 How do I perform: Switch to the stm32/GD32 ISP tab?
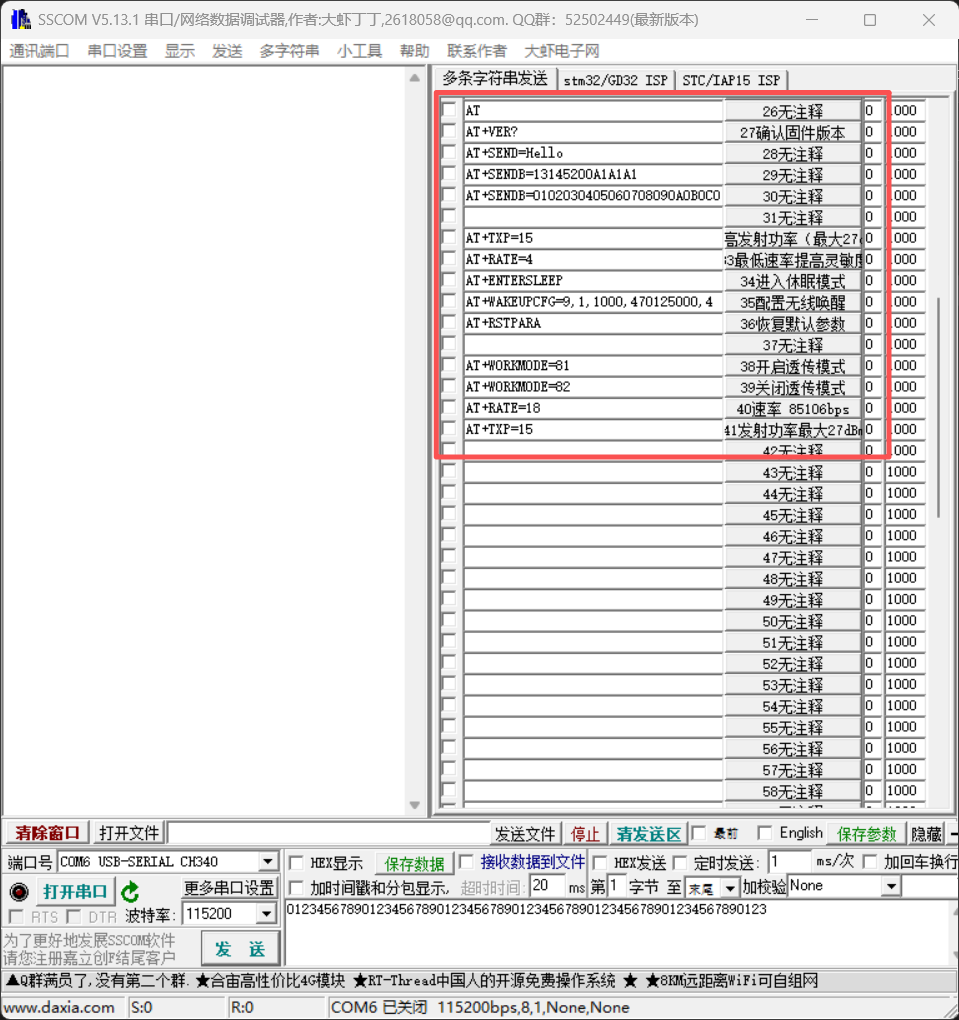(615, 80)
